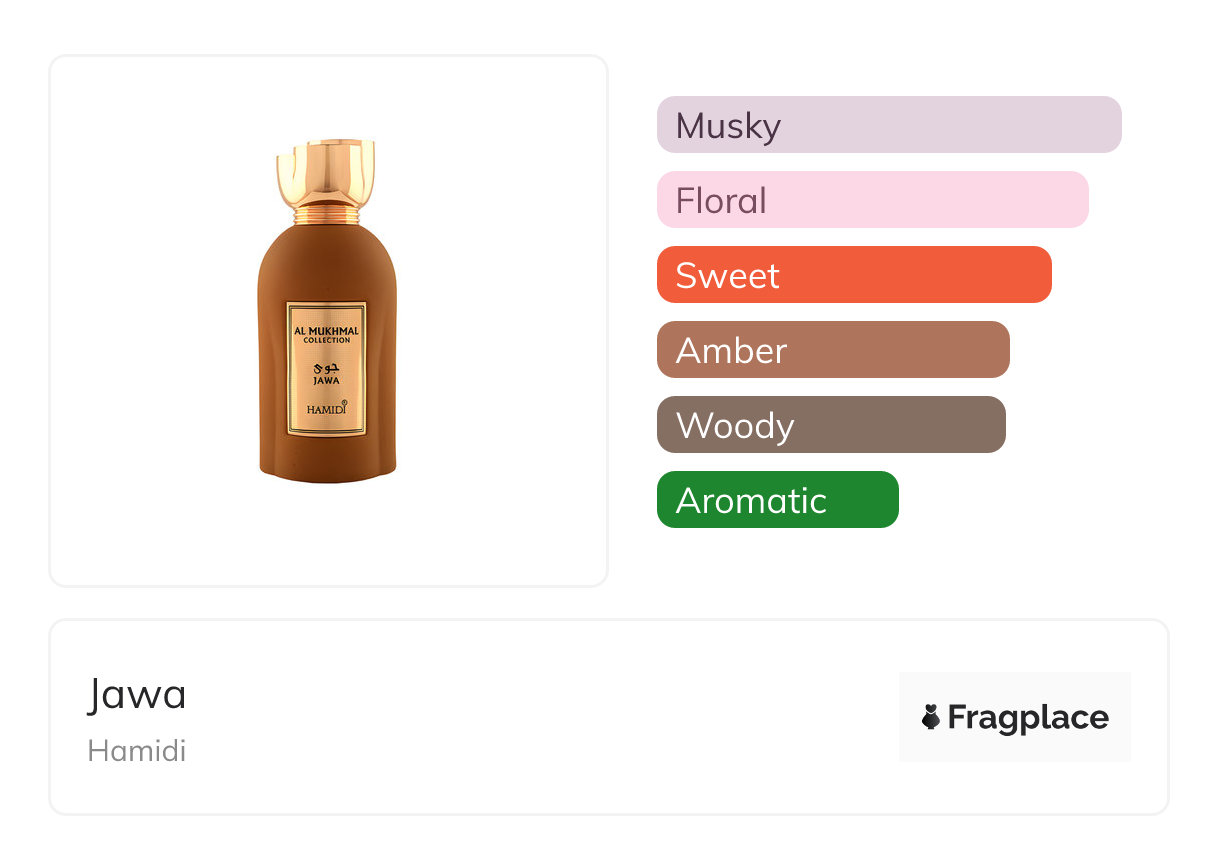1218x864 pixels.
Task: Click the pink Floral accord bar
Action: click(872, 200)
